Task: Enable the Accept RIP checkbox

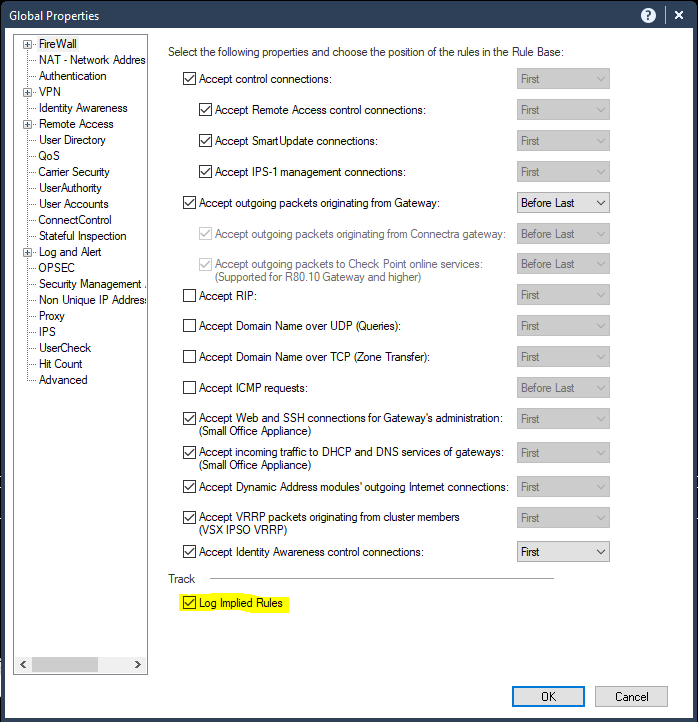Action: point(190,296)
